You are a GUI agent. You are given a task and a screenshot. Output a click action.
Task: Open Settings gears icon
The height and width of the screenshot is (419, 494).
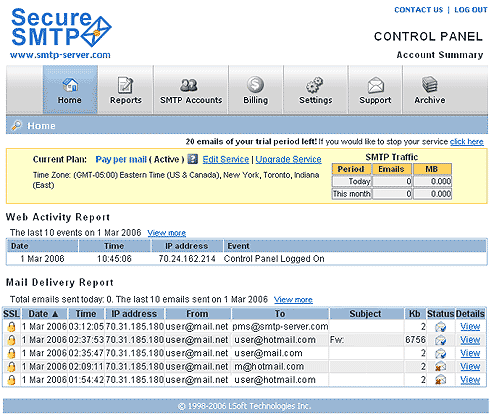[315, 85]
